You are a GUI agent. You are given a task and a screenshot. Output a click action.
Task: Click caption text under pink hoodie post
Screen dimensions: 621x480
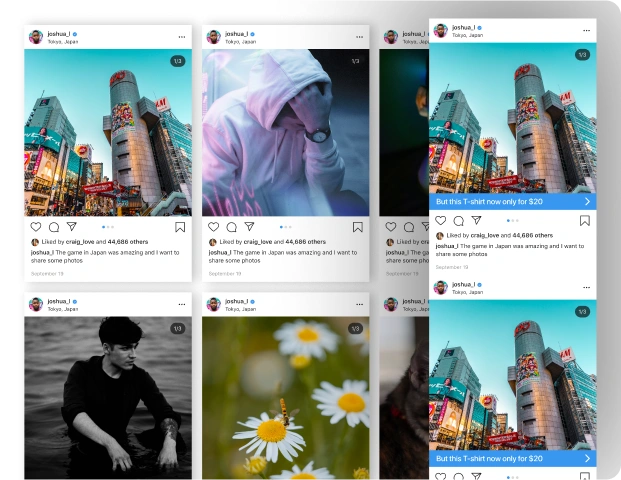[283, 256]
